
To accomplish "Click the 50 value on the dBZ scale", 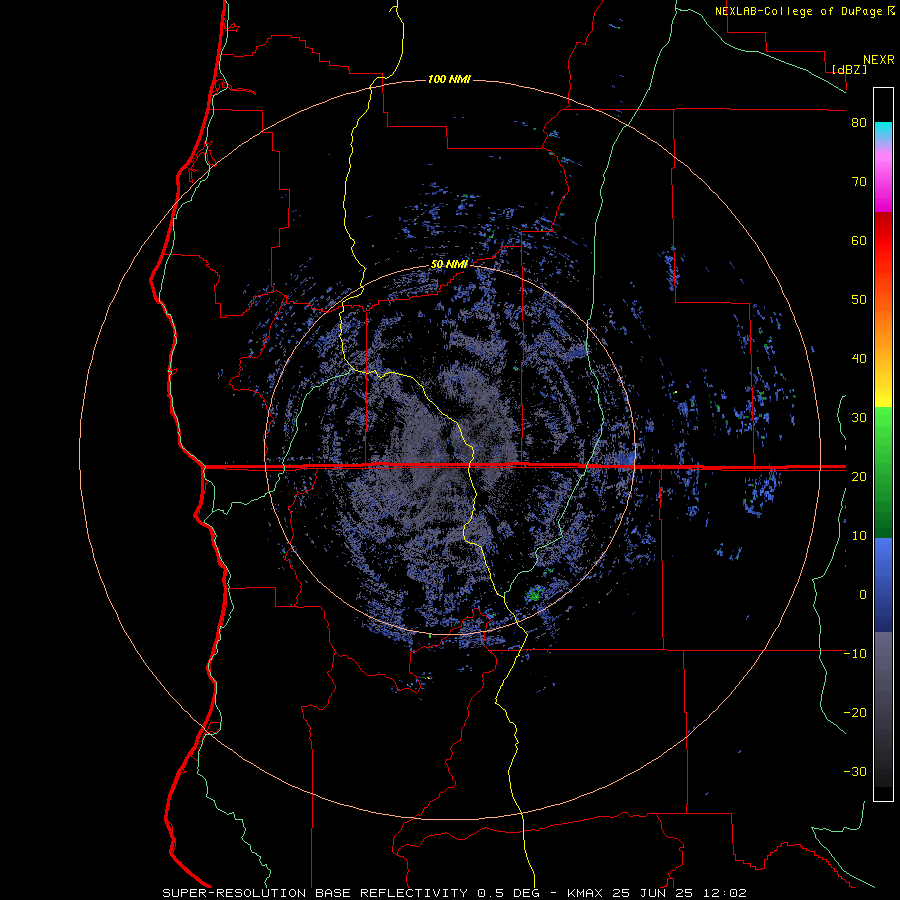I will click(x=859, y=300).
